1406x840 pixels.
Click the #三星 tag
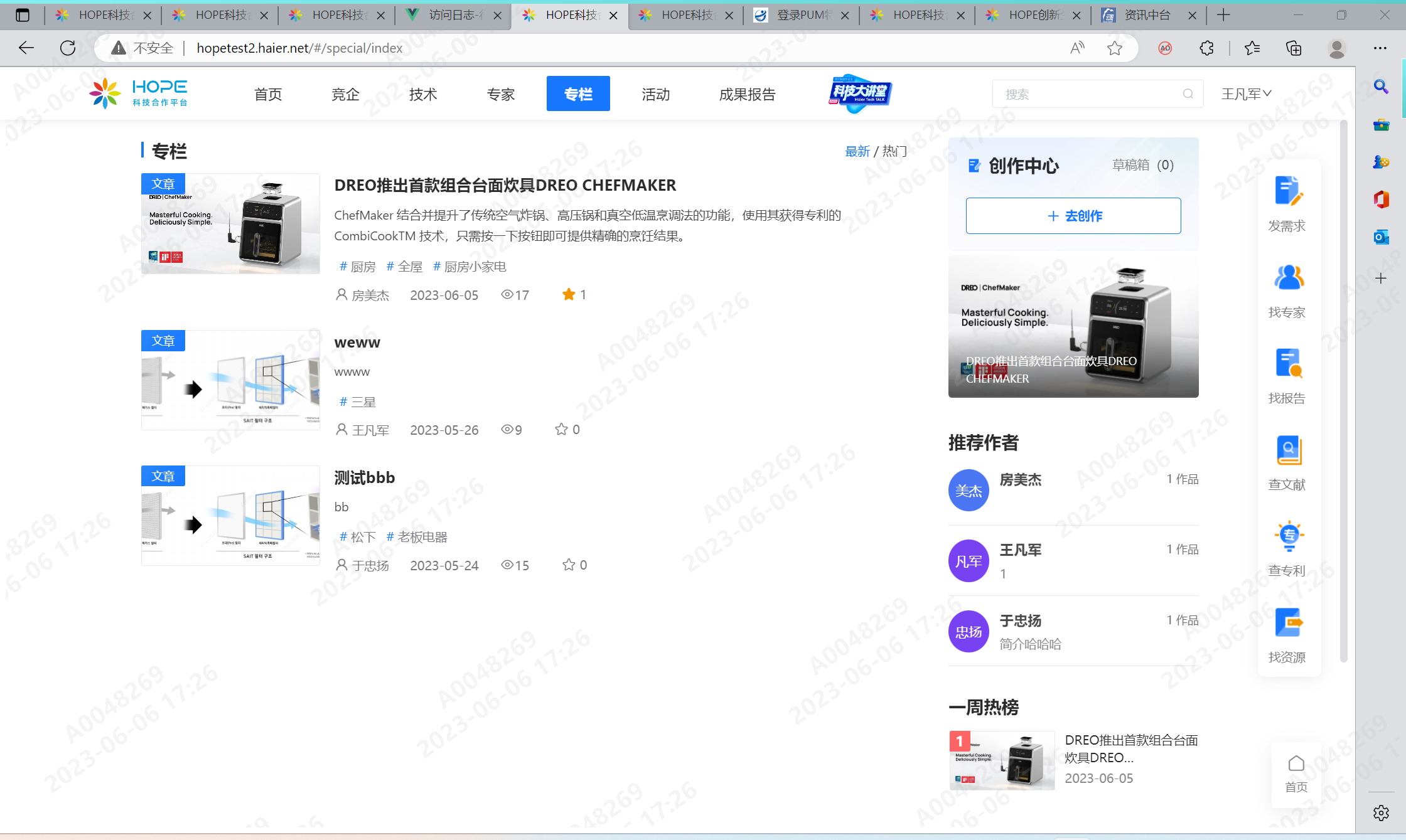coord(357,401)
